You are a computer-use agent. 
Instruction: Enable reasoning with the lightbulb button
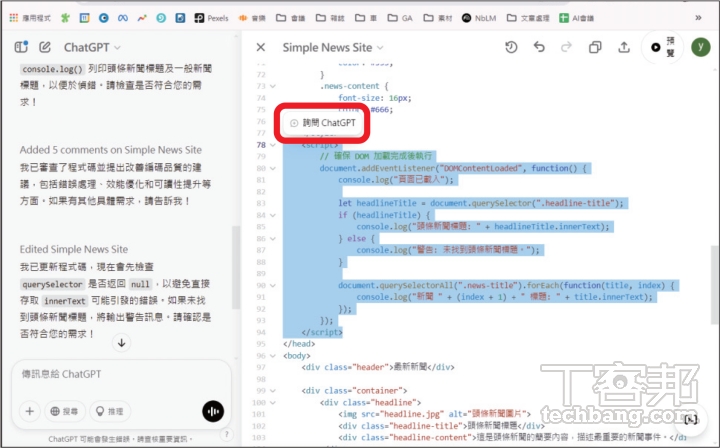[110, 411]
